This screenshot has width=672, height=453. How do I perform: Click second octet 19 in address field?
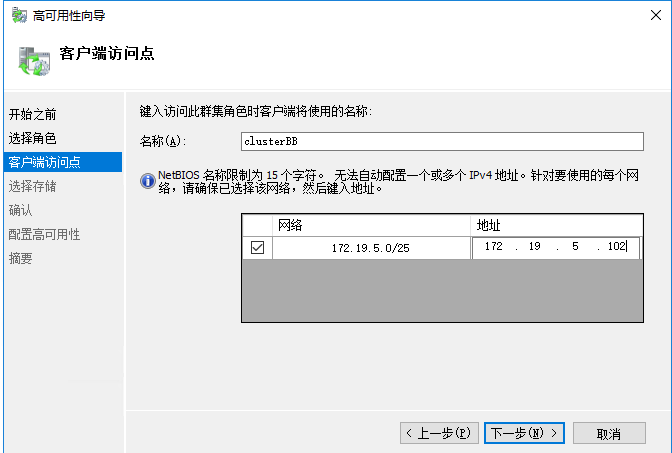[534, 246]
